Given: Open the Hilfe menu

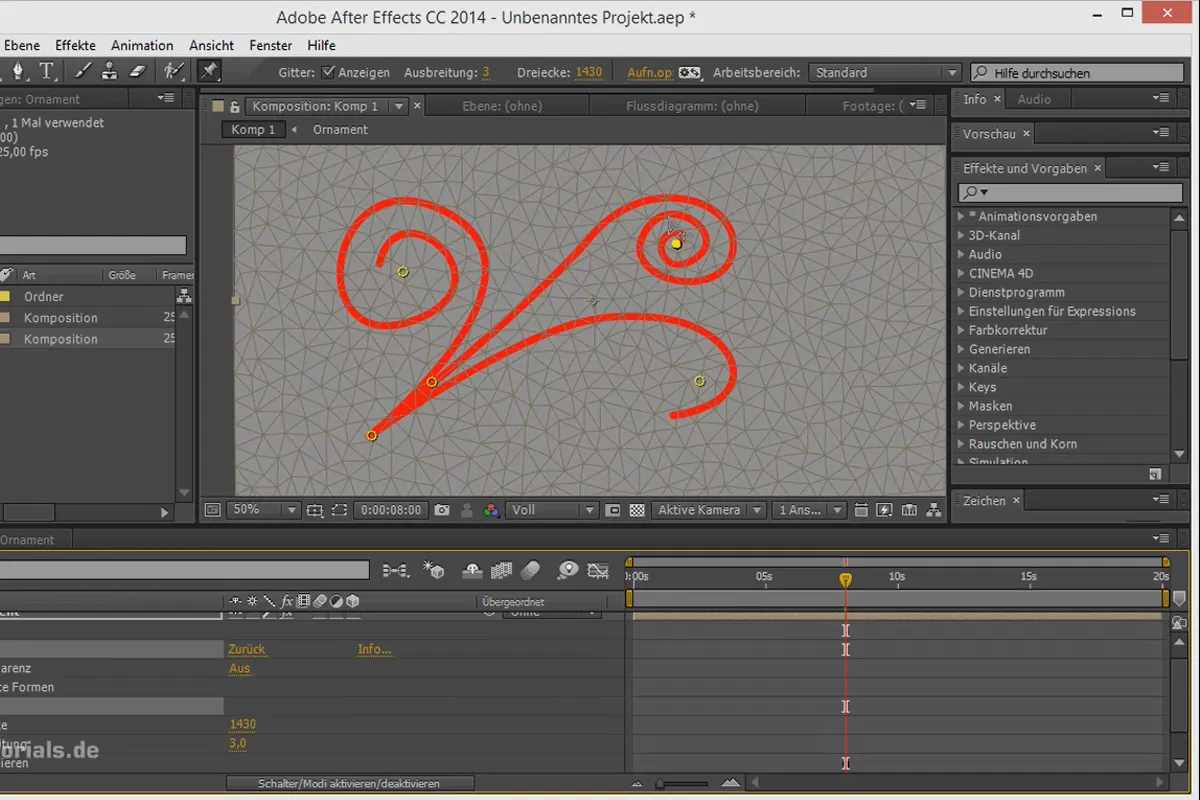Looking at the screenshot, I should pyautogui.click(x=321, y=45).
